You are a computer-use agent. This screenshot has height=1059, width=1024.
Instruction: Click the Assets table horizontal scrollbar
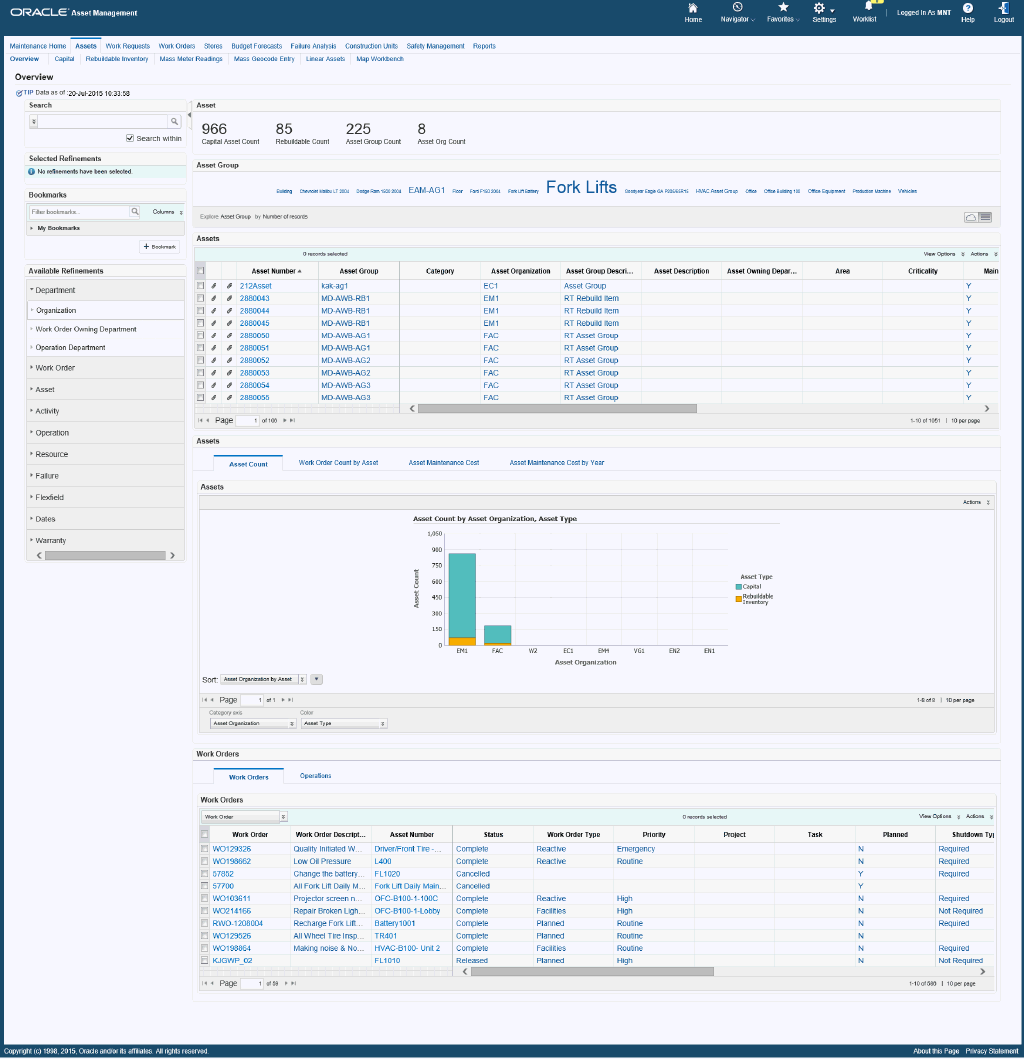click(557, 409)
